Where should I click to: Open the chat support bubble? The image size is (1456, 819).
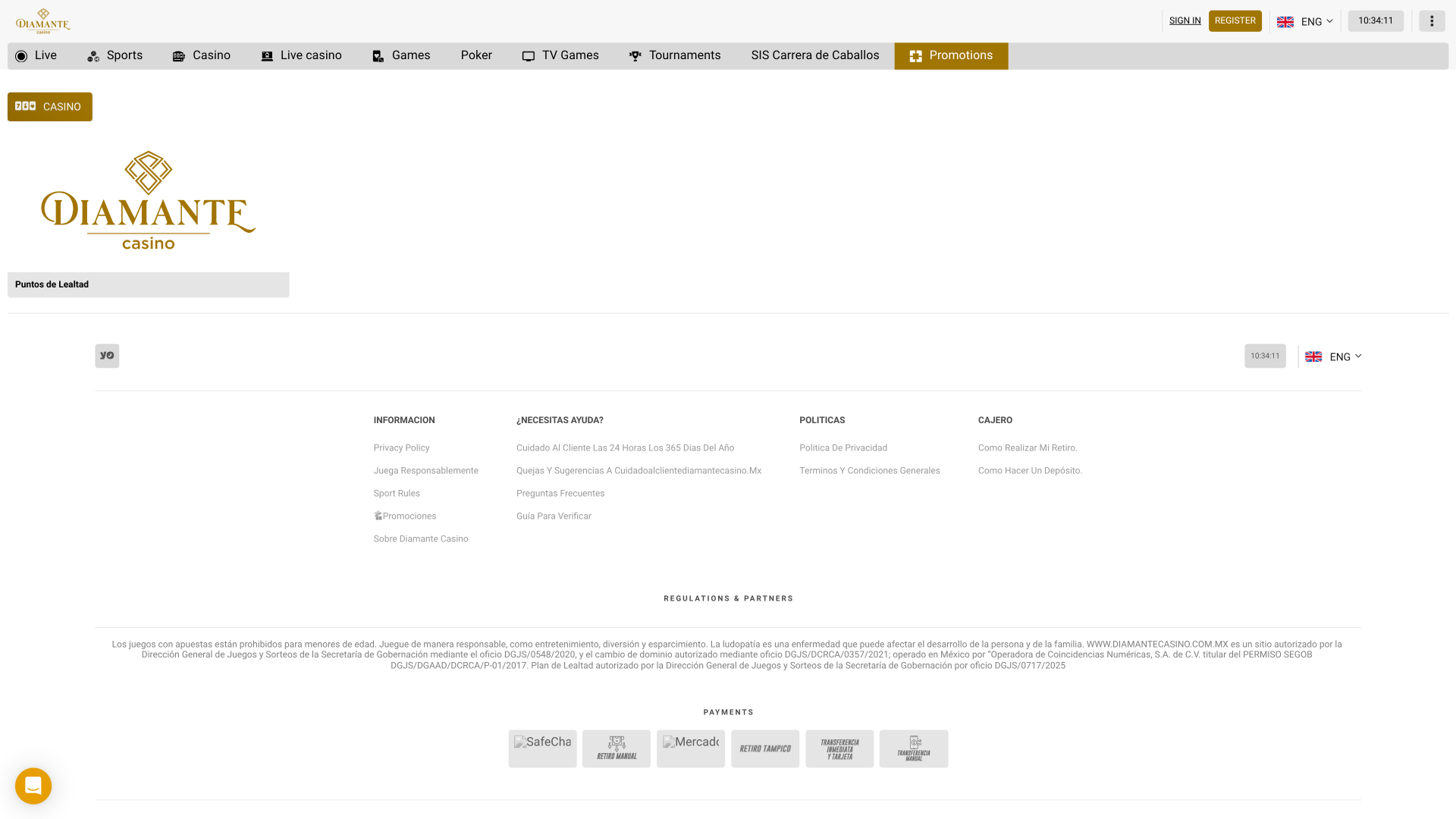coord(33,786)
